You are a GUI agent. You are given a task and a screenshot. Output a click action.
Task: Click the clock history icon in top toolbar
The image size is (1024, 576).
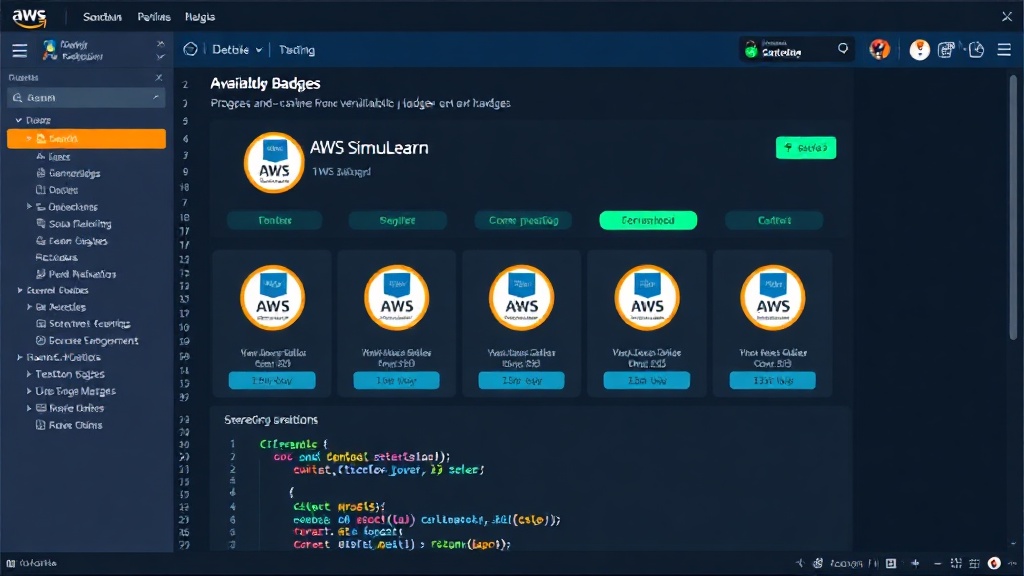pos(976,50)
